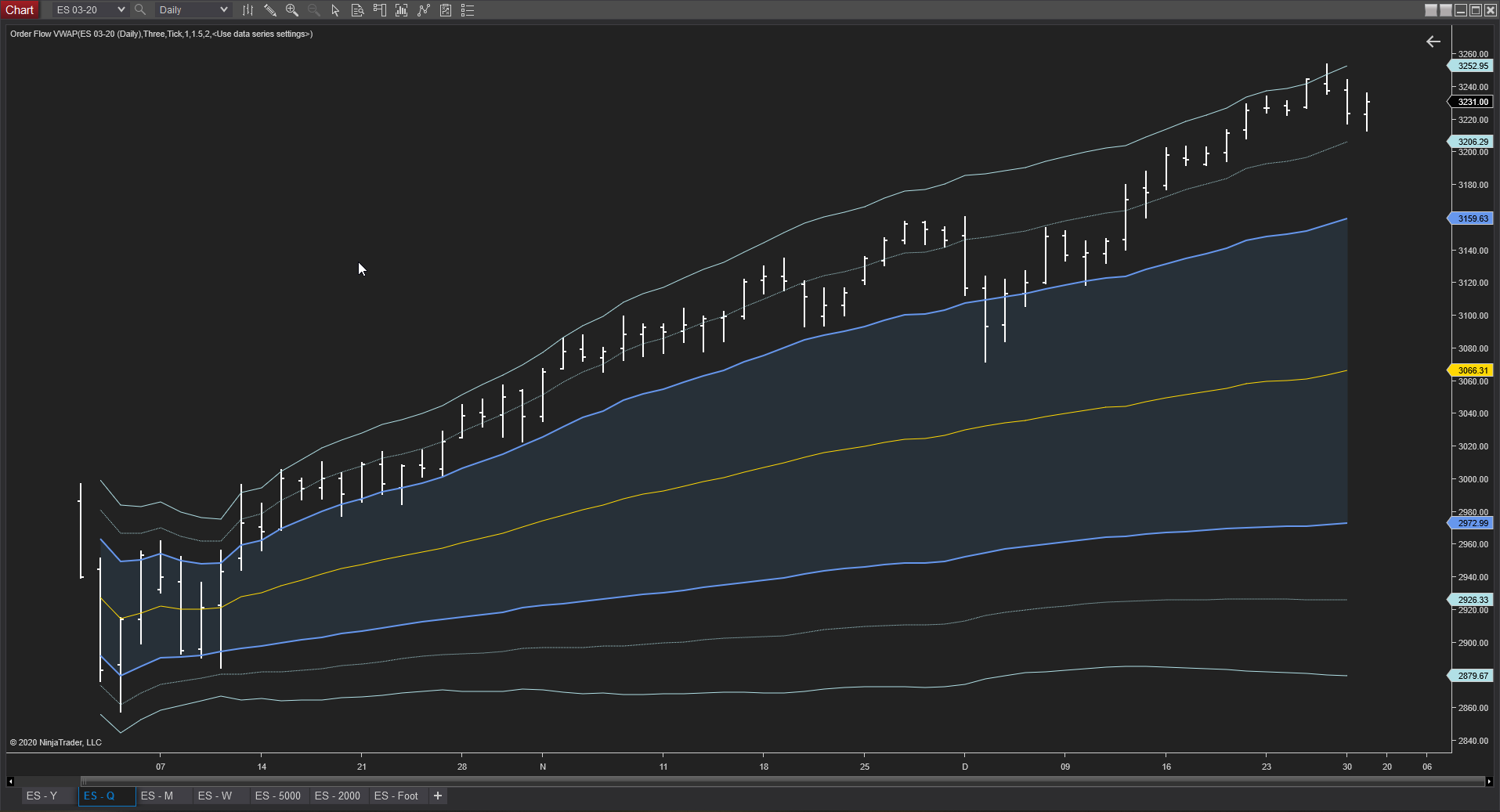
Task: Open the Strategies line-graph icon
Action: (x=424, y=9)
